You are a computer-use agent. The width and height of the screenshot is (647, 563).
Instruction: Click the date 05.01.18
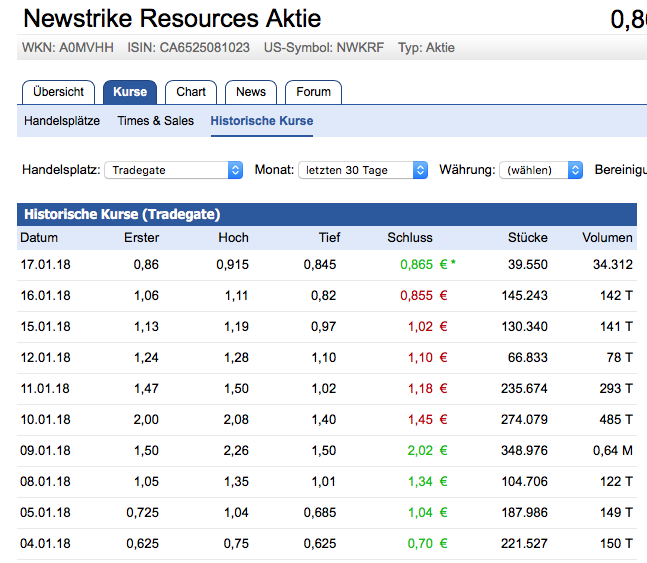(x=45, y=512)
